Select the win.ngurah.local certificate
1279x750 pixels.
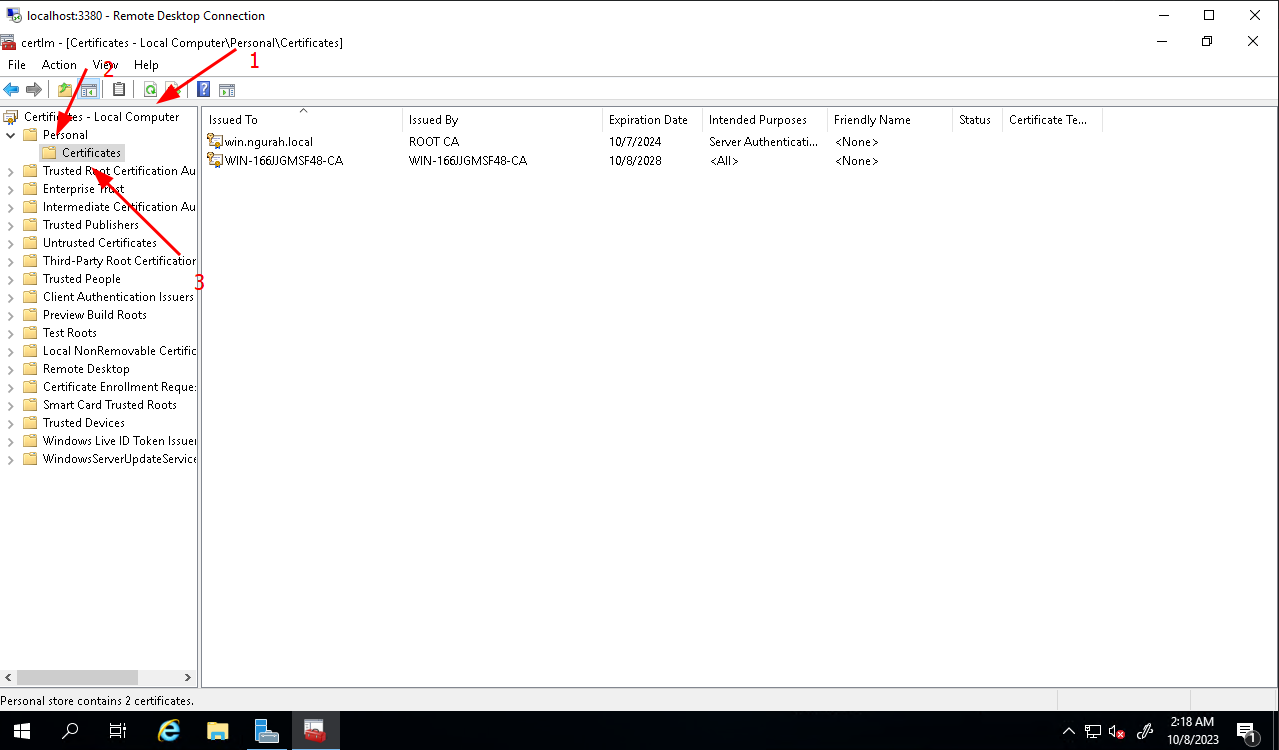coord(268,142)
